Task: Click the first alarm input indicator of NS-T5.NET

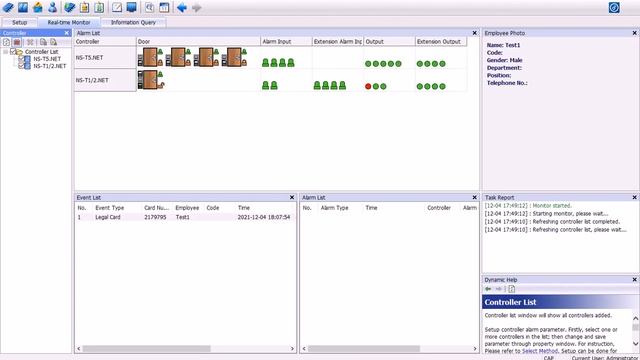Action: coord(265,62)
